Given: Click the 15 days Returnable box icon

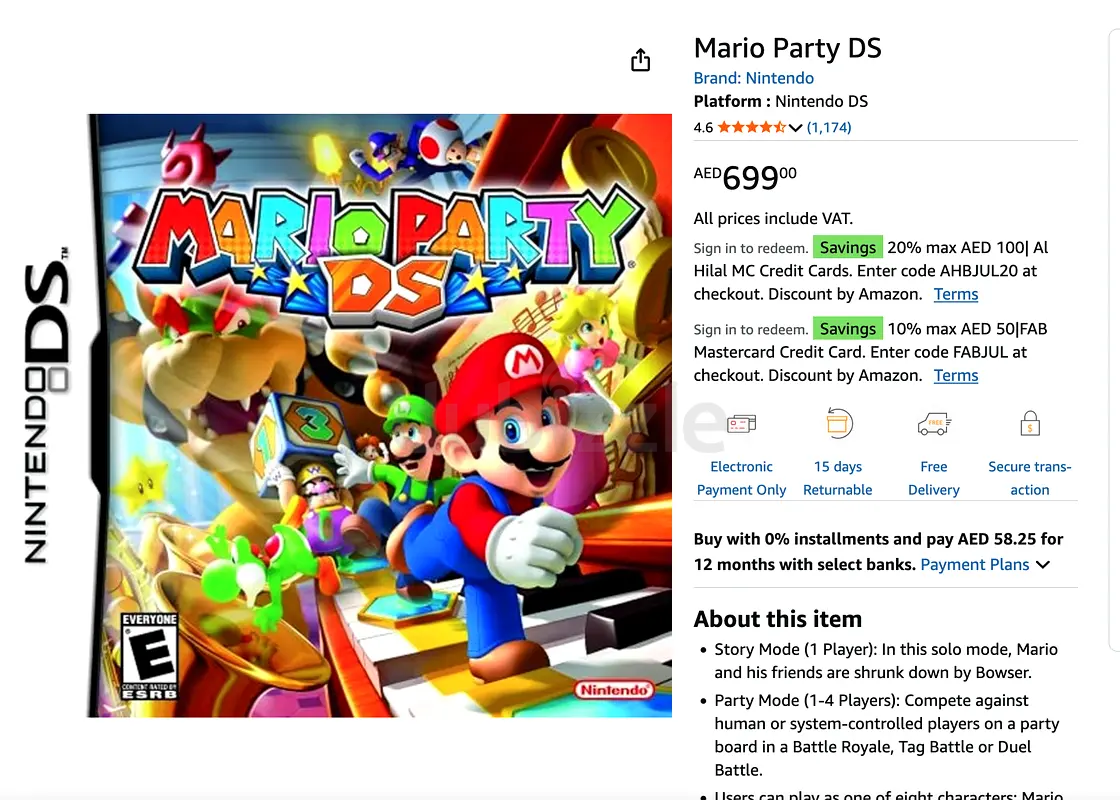Looking at the screenshot, I should (x=838, y=423).
